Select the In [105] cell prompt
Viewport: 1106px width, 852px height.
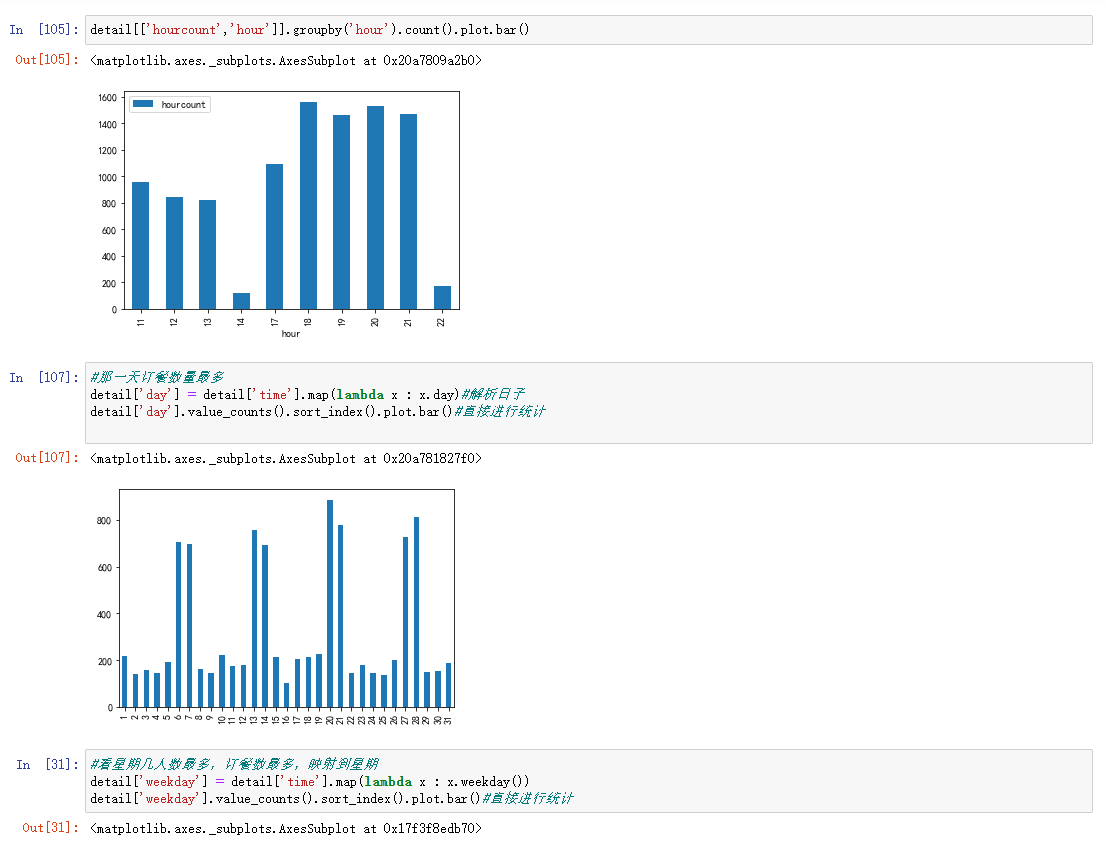[x=44, y=30]
